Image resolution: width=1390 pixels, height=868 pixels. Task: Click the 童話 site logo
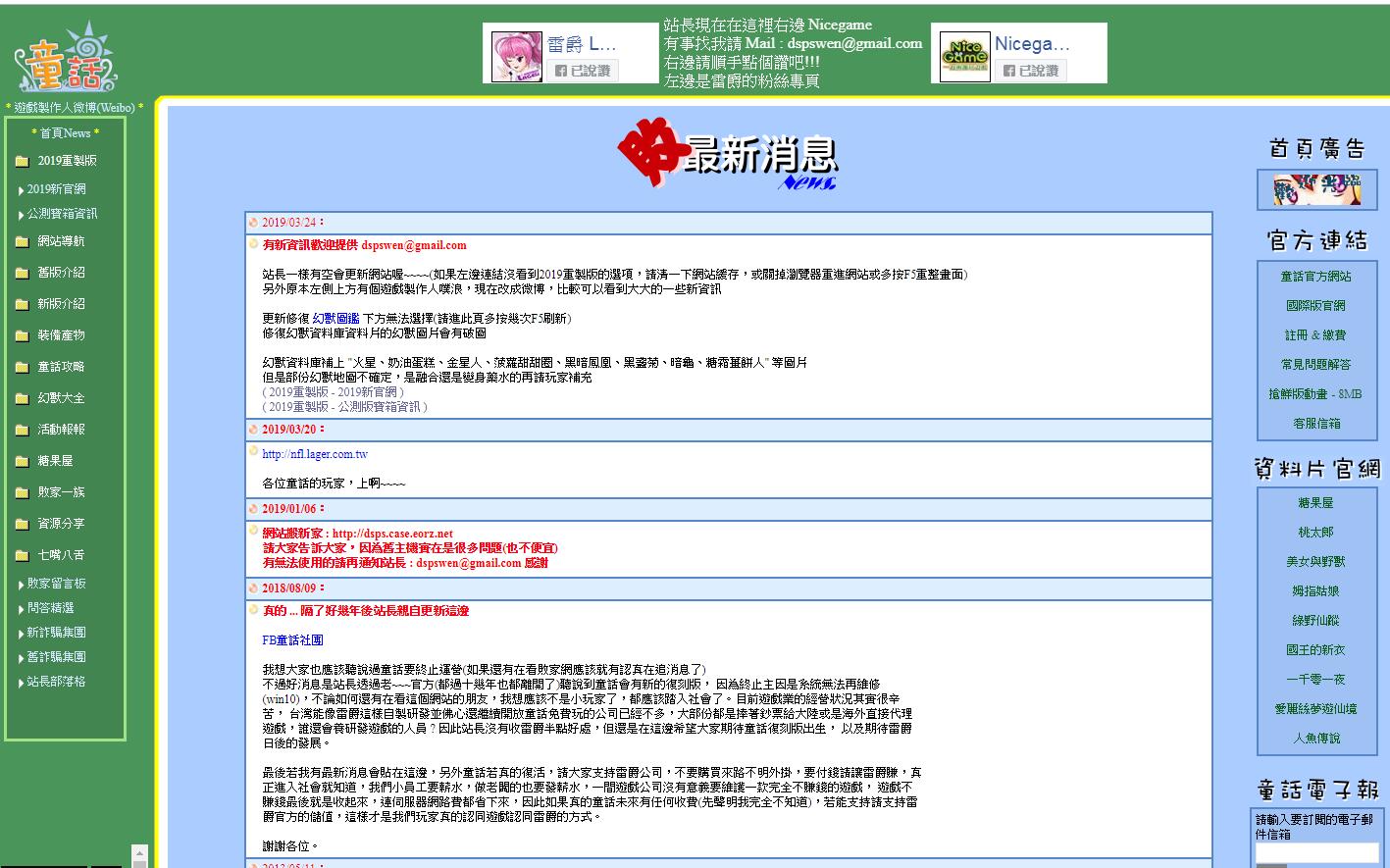tap(66, 58)
